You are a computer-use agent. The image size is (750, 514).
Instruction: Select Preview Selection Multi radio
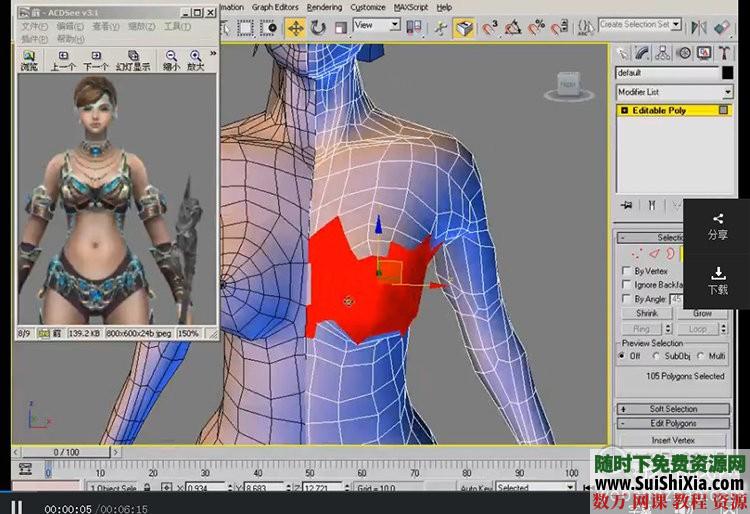point(700,356)
